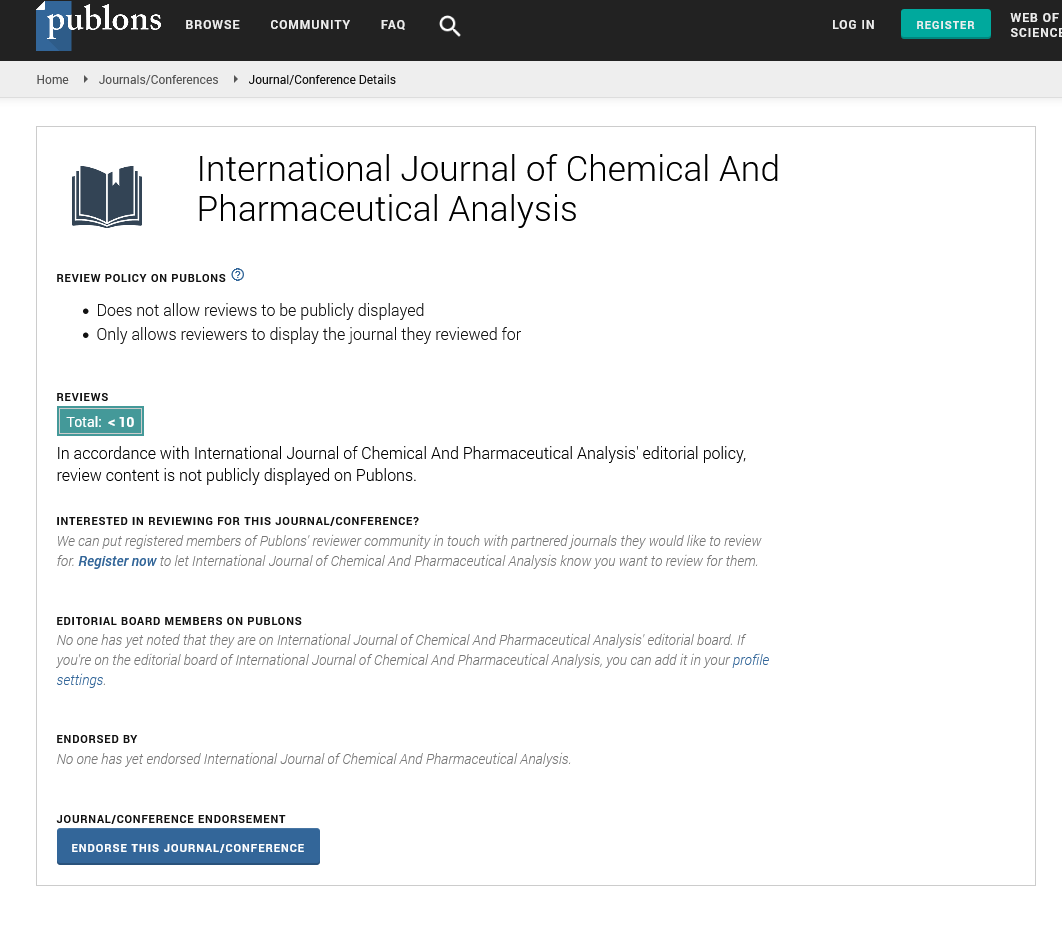Open the Browse menu
1062x926 pixels.
[212, 25]
